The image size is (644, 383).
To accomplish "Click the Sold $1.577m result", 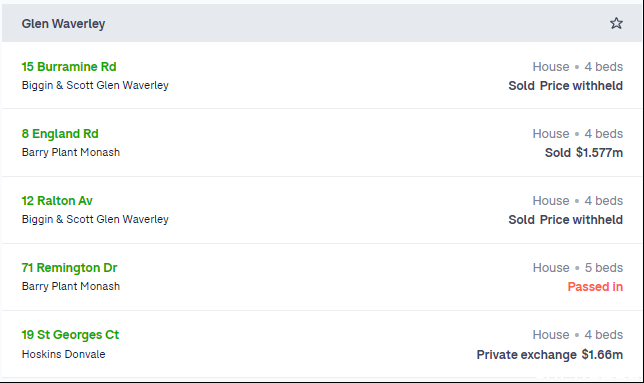I will [x=584, y=153].
